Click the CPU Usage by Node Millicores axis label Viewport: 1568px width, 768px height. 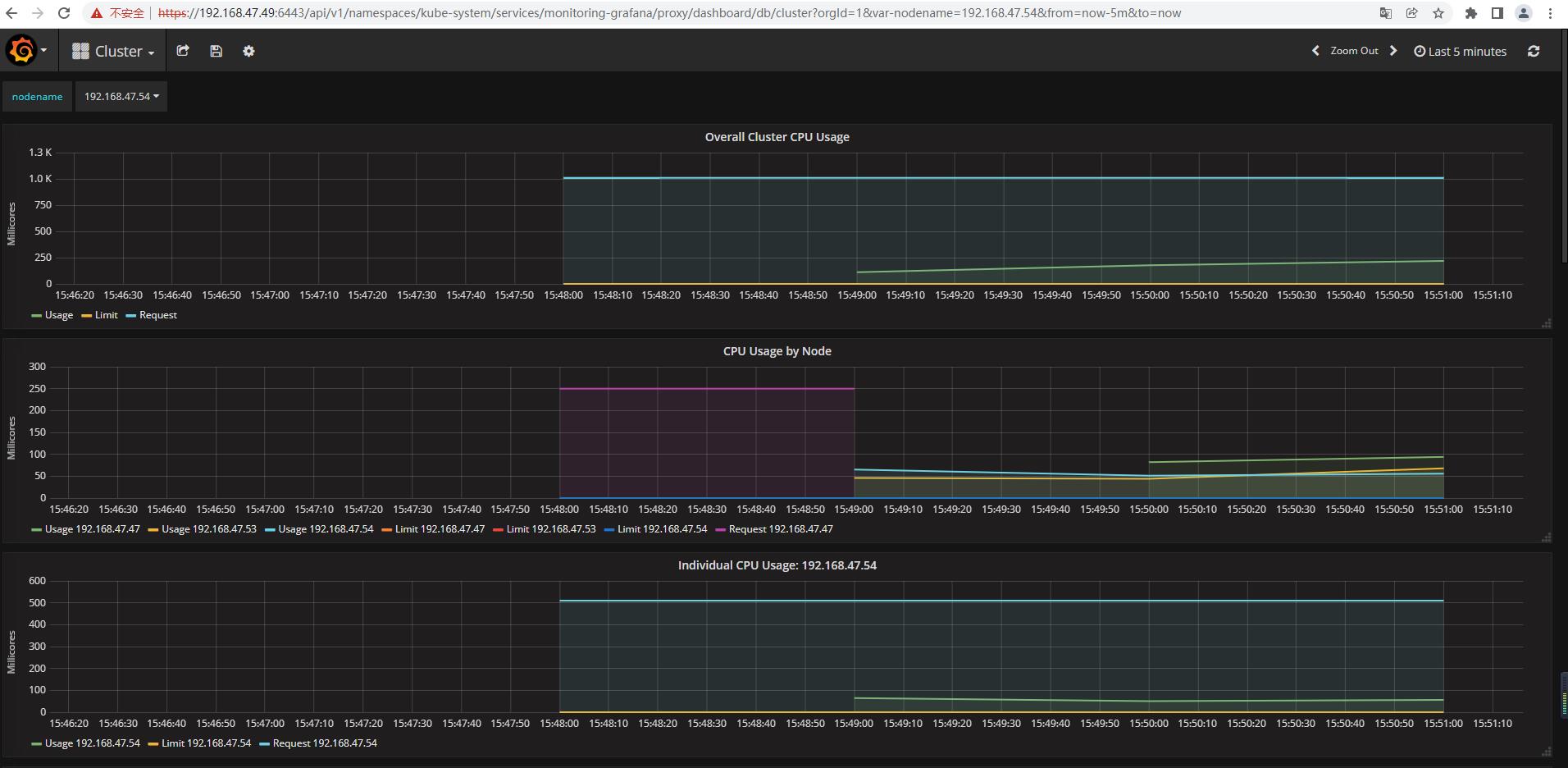[11, 438]
